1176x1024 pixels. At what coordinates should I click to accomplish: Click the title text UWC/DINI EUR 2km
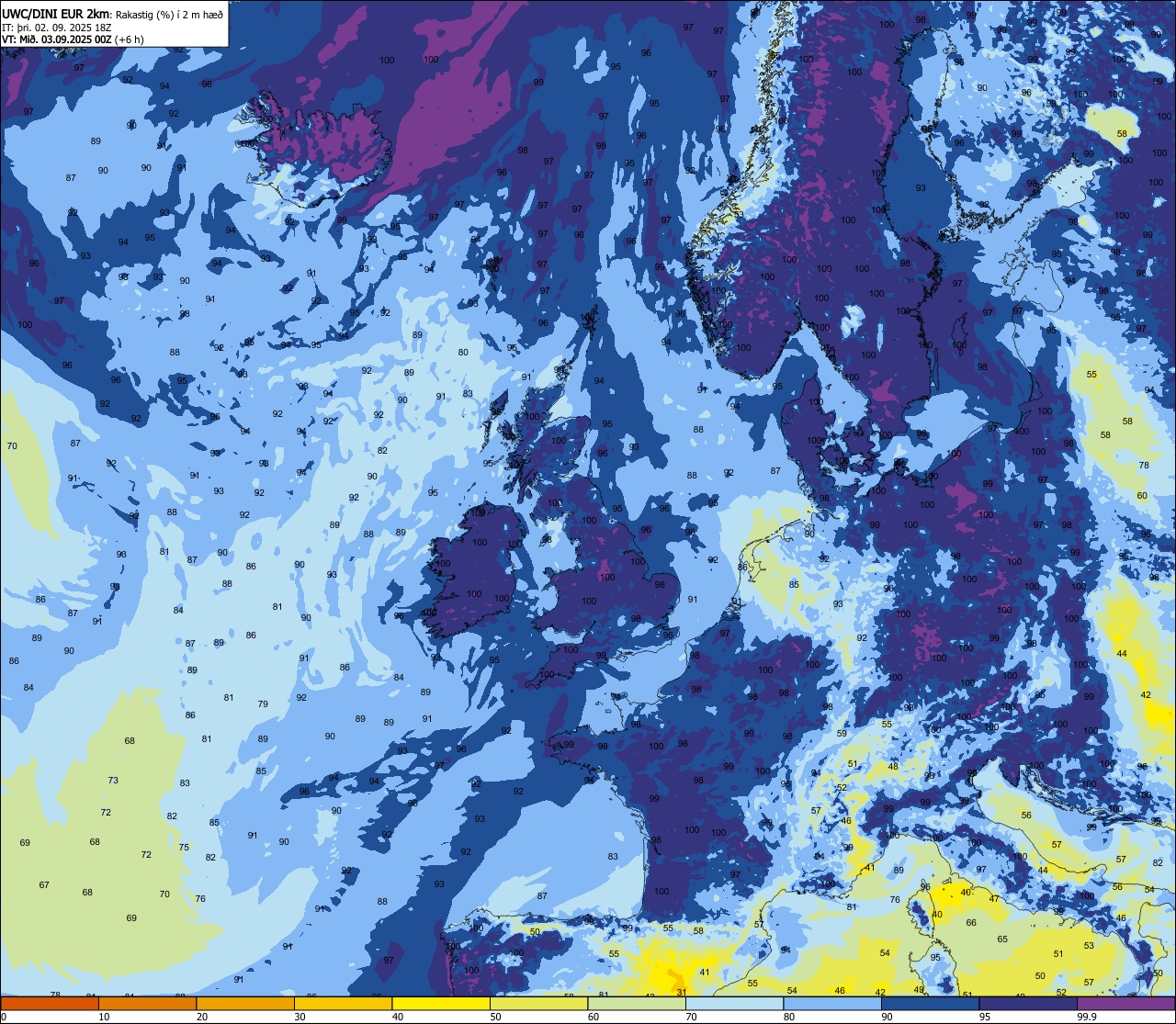coord(57,14)
